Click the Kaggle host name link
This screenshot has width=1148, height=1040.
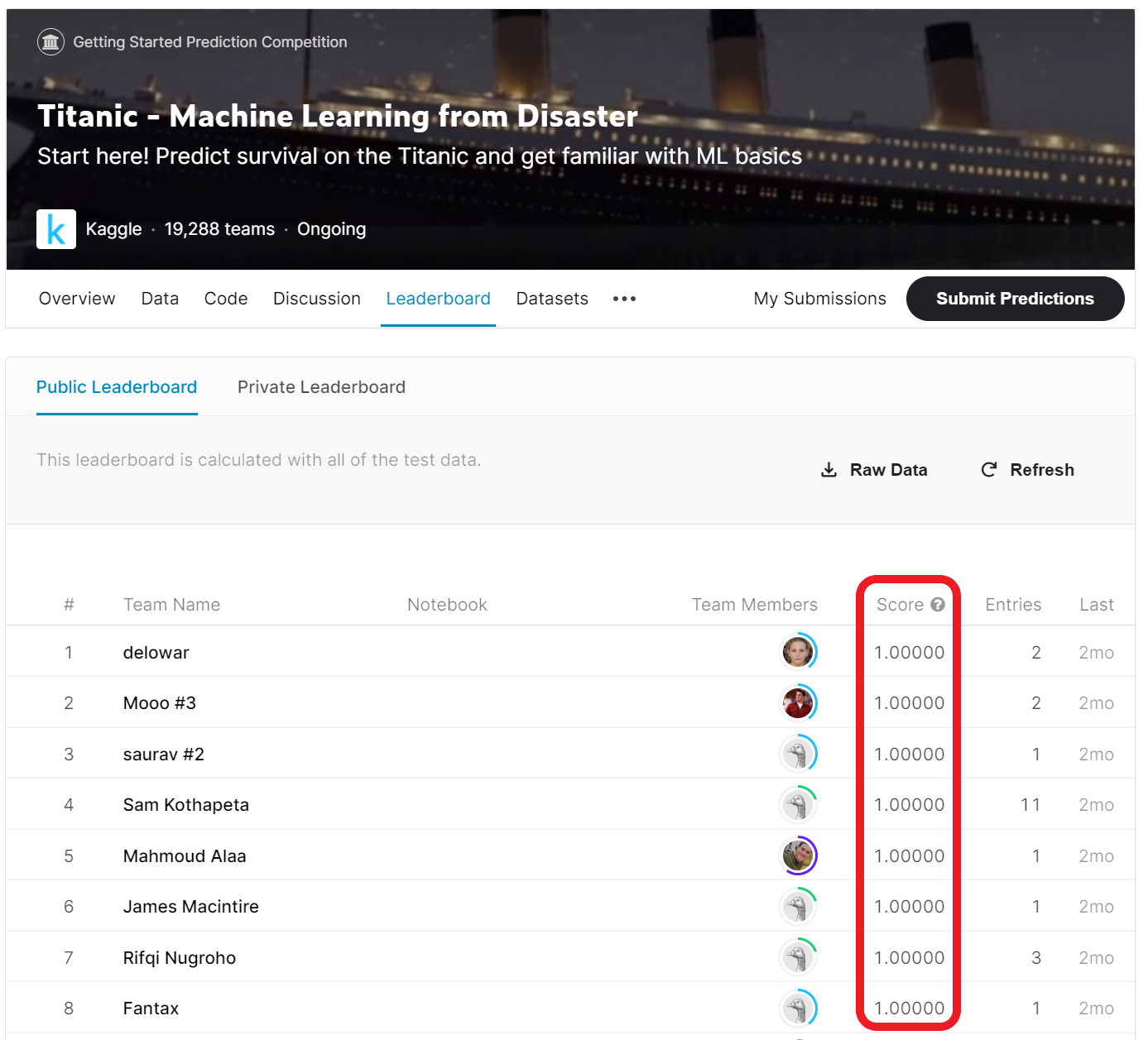coord(113,229)
